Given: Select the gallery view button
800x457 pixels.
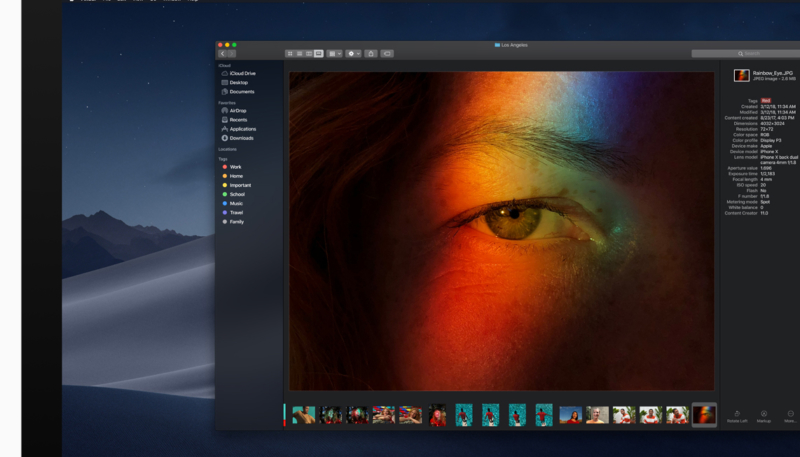Looking at the screenshot, I should coord(319,53).
